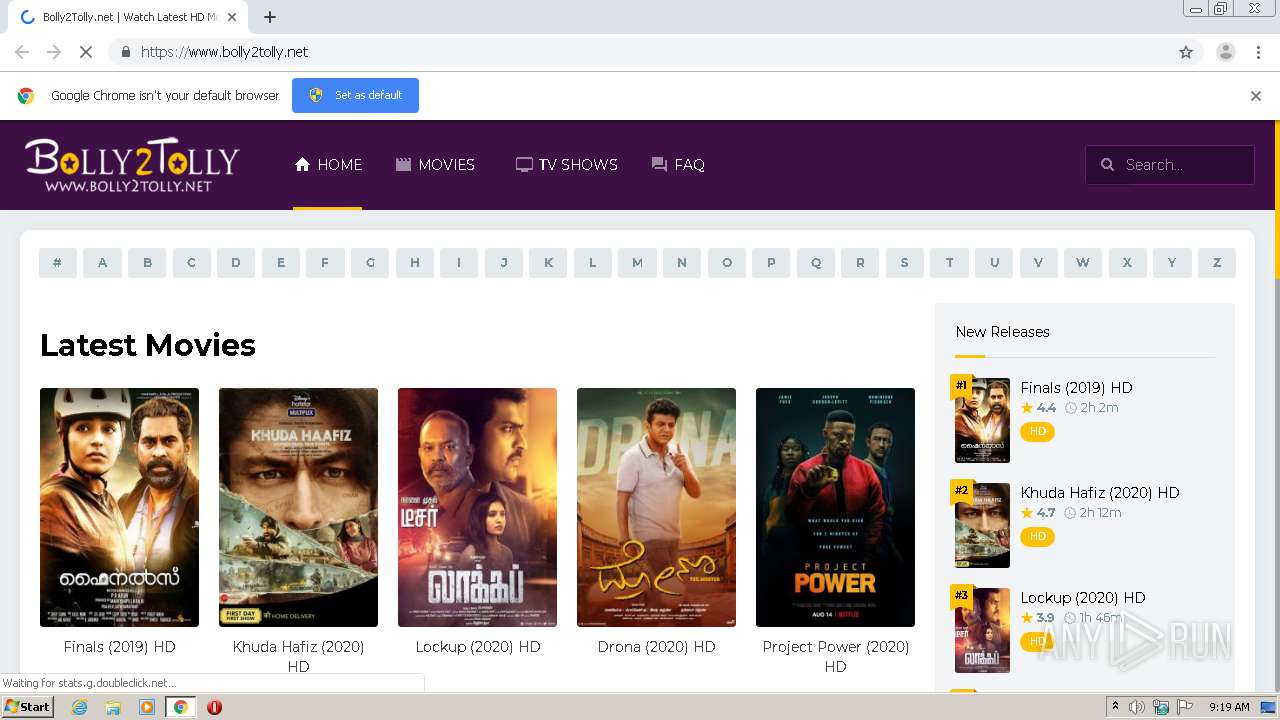
Task: Open the Drona movie poster
Action: (x=656, y=507)
